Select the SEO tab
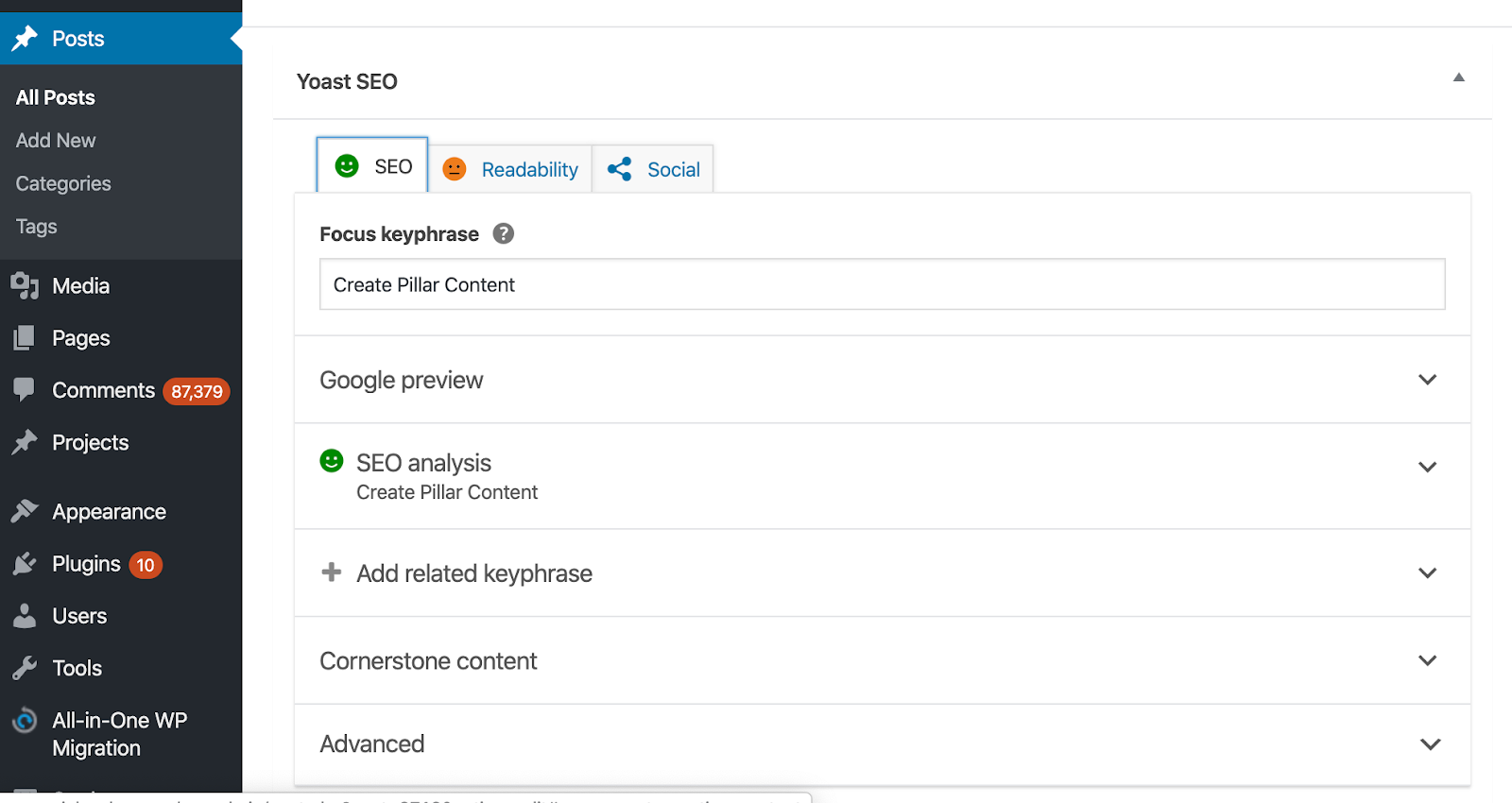Screen dimensions: 1512x803 coord(372,165)
